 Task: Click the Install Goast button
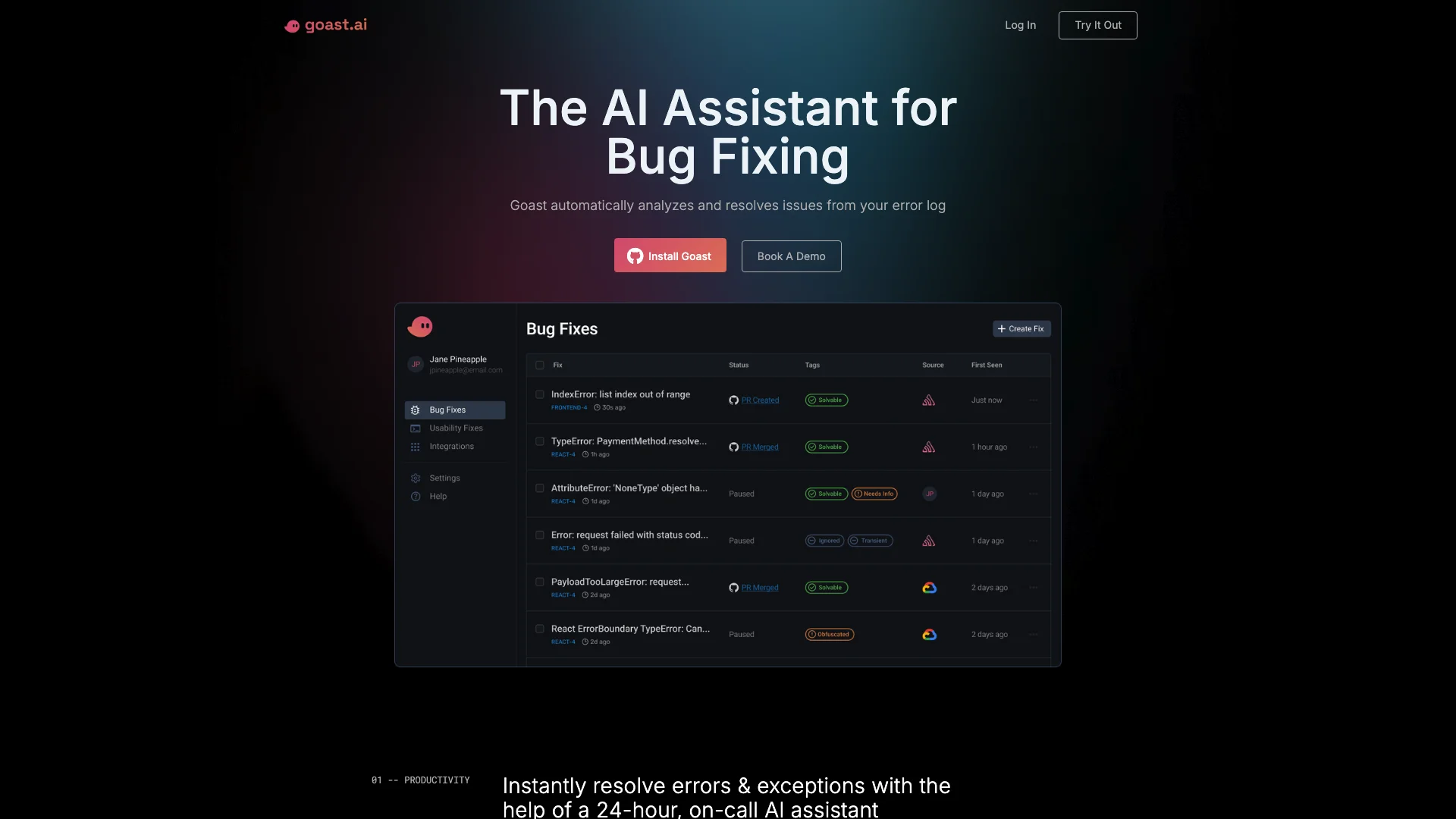(670, 254)
